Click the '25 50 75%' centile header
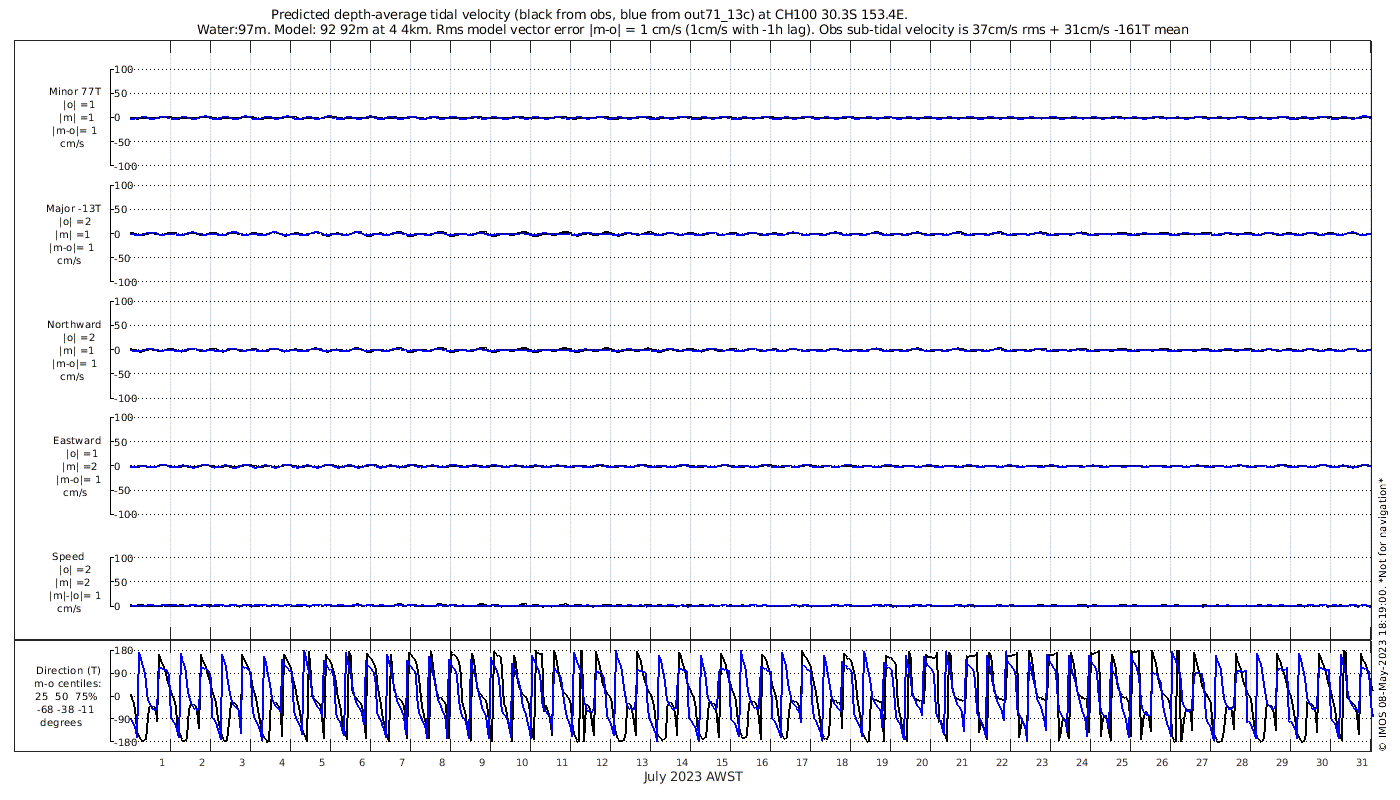 pos(68,697)
